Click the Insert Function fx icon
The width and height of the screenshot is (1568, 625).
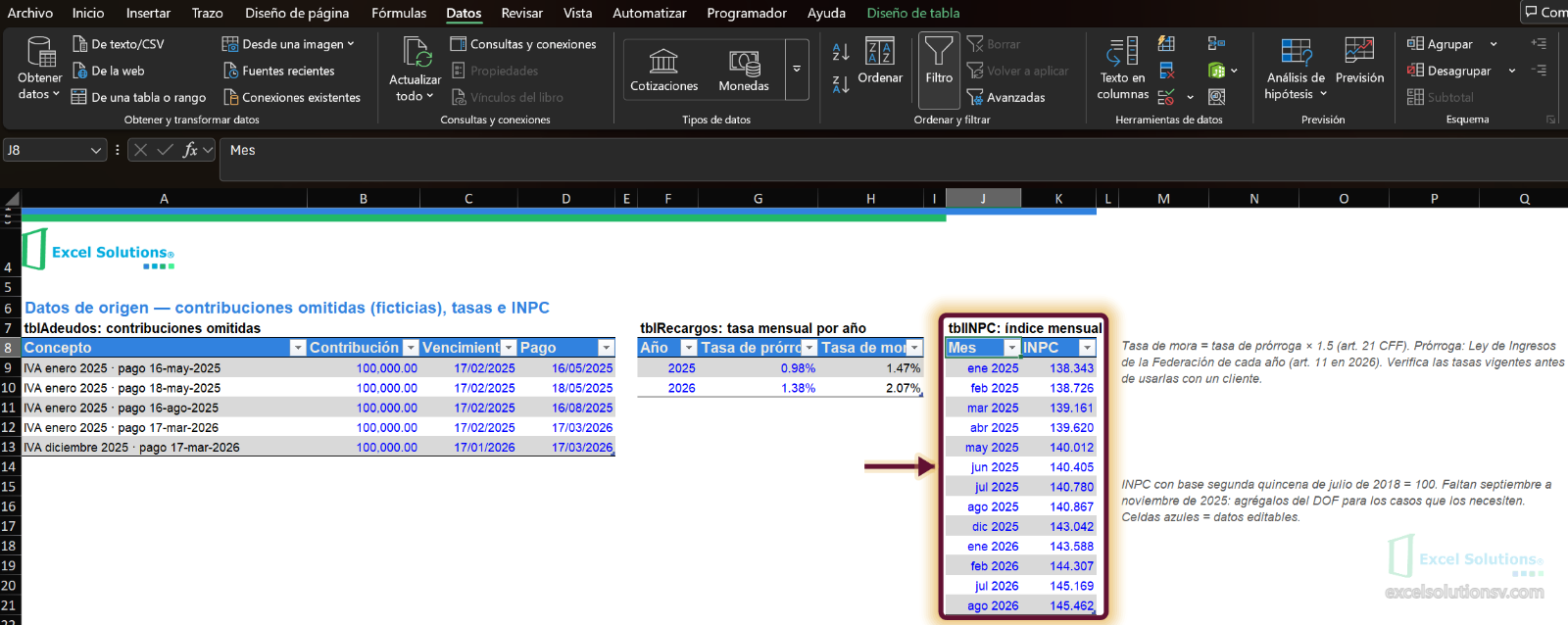coord(190,150)
